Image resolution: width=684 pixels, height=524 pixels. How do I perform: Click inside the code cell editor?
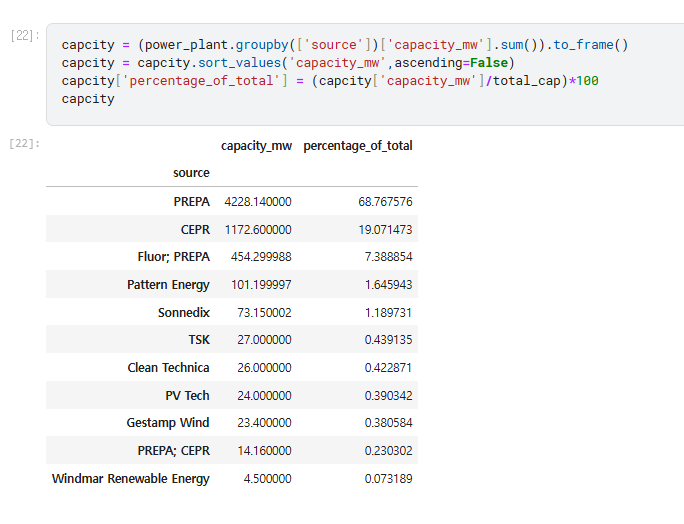[x=365, y=74]
